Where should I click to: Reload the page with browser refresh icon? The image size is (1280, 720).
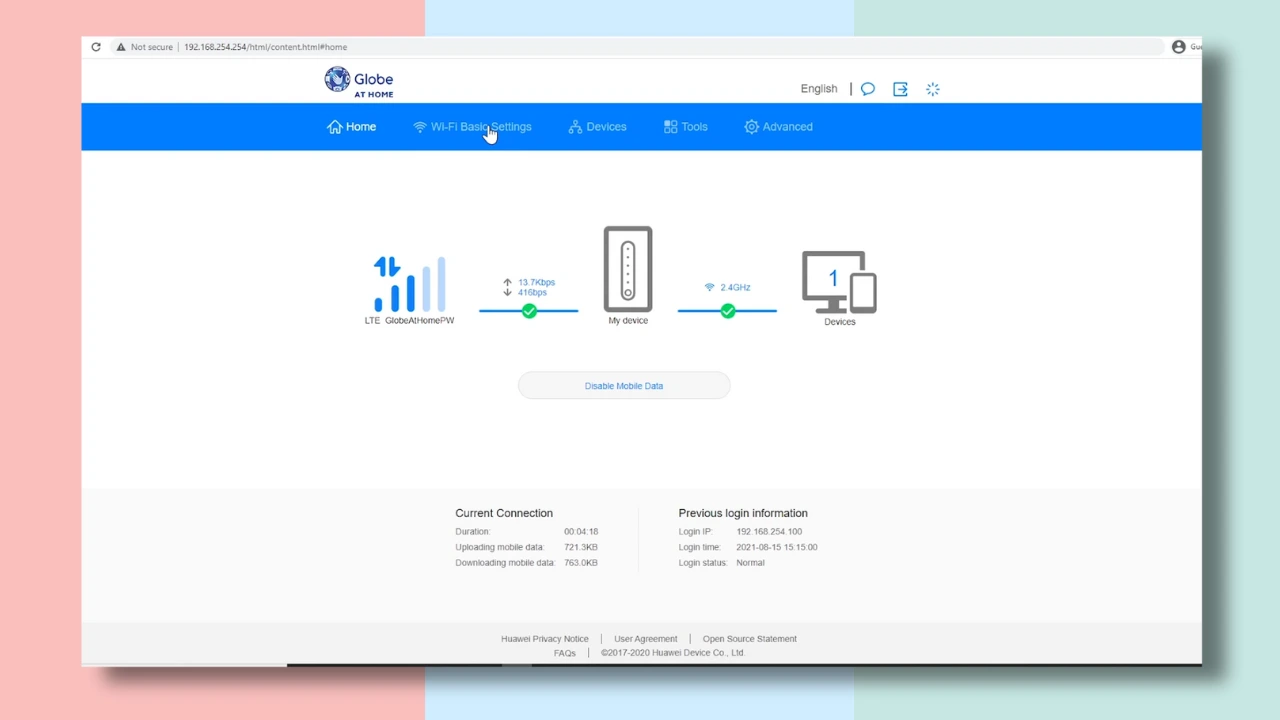pos(96,47)
